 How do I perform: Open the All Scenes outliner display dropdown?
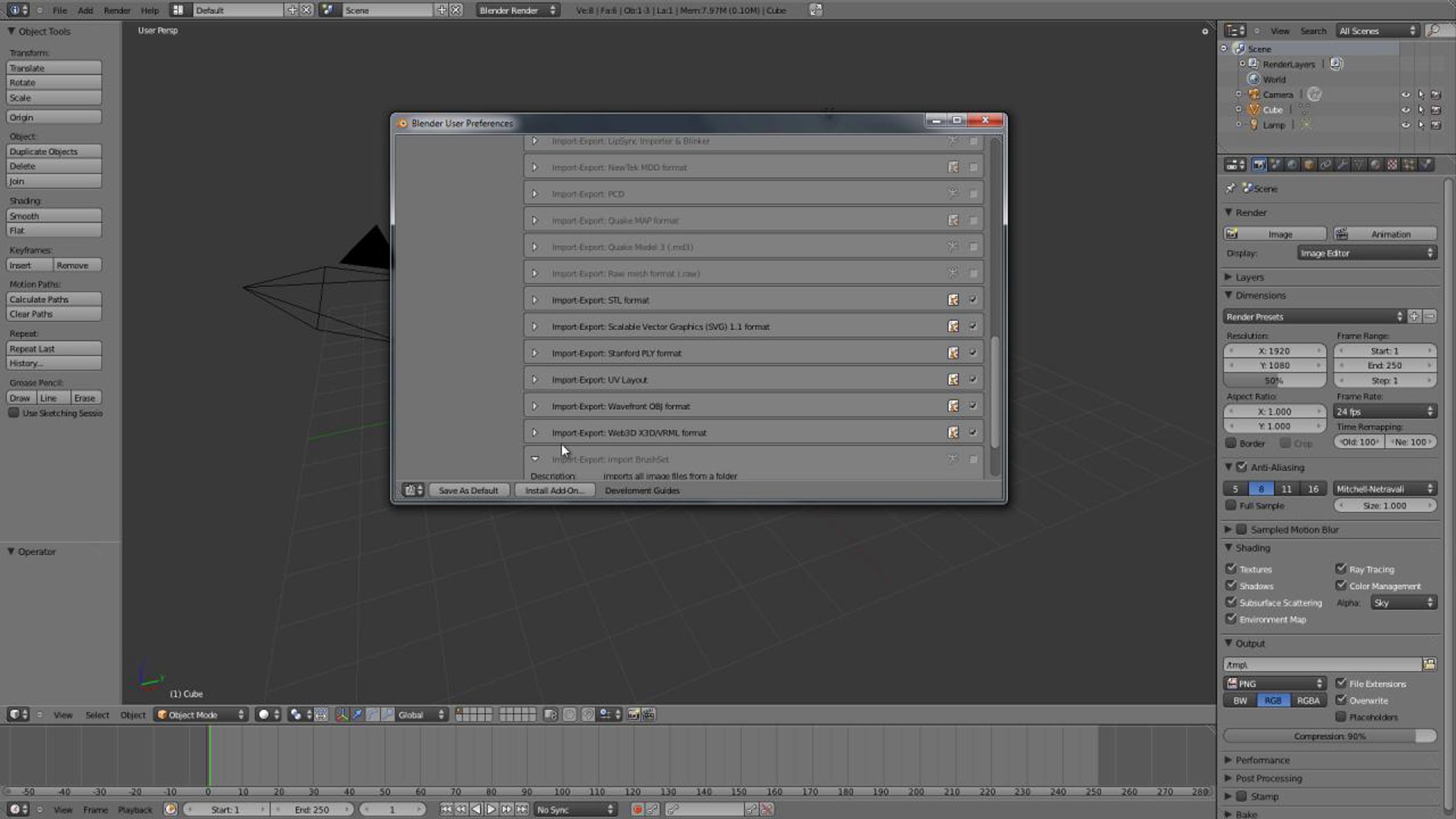(1378, 31)
